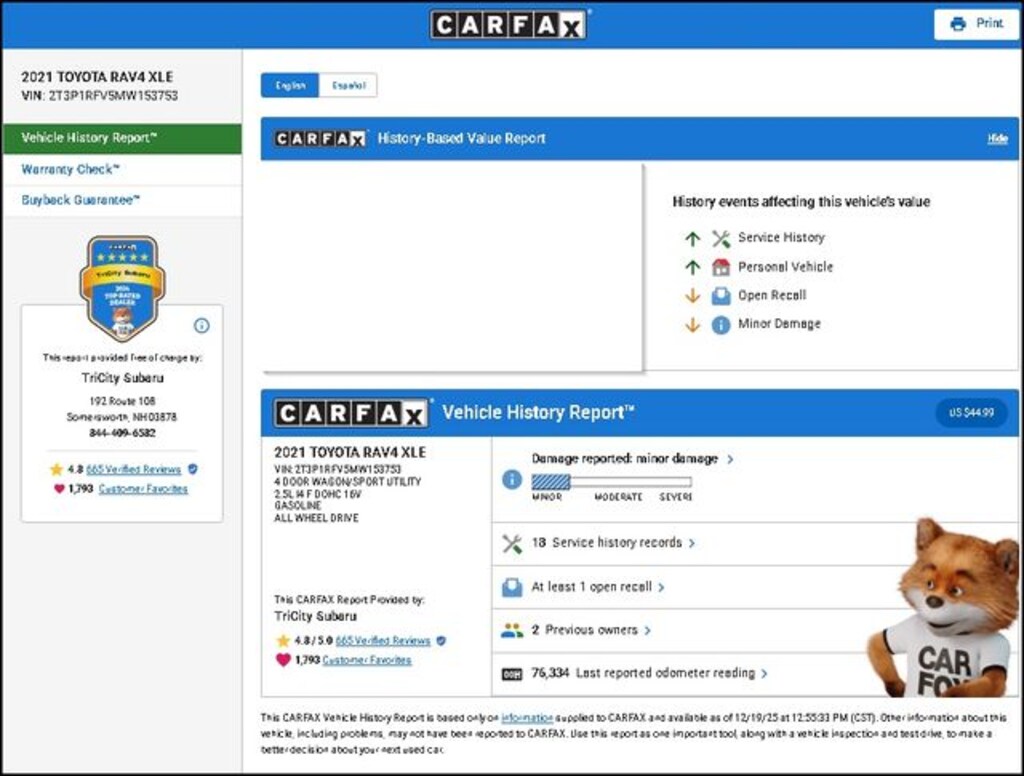Screen dimensions: 1024x776
Task: Expand 18 Service history records
Action: click(x=612, y=543)
